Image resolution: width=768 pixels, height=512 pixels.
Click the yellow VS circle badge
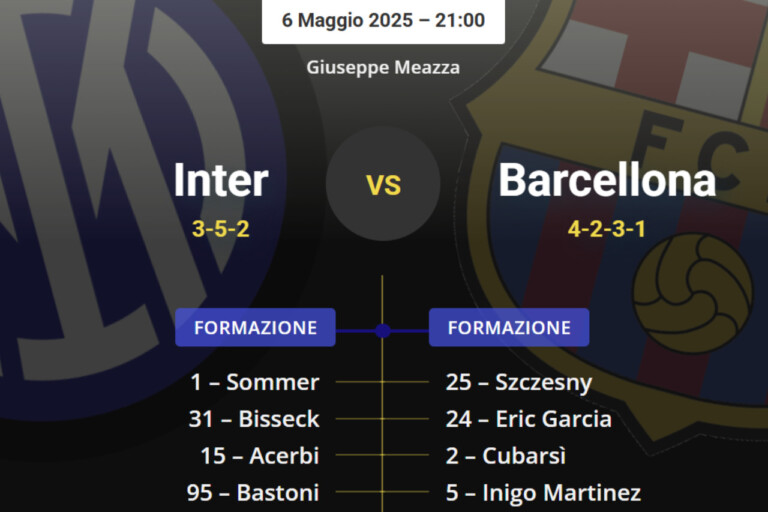(383, 185)
